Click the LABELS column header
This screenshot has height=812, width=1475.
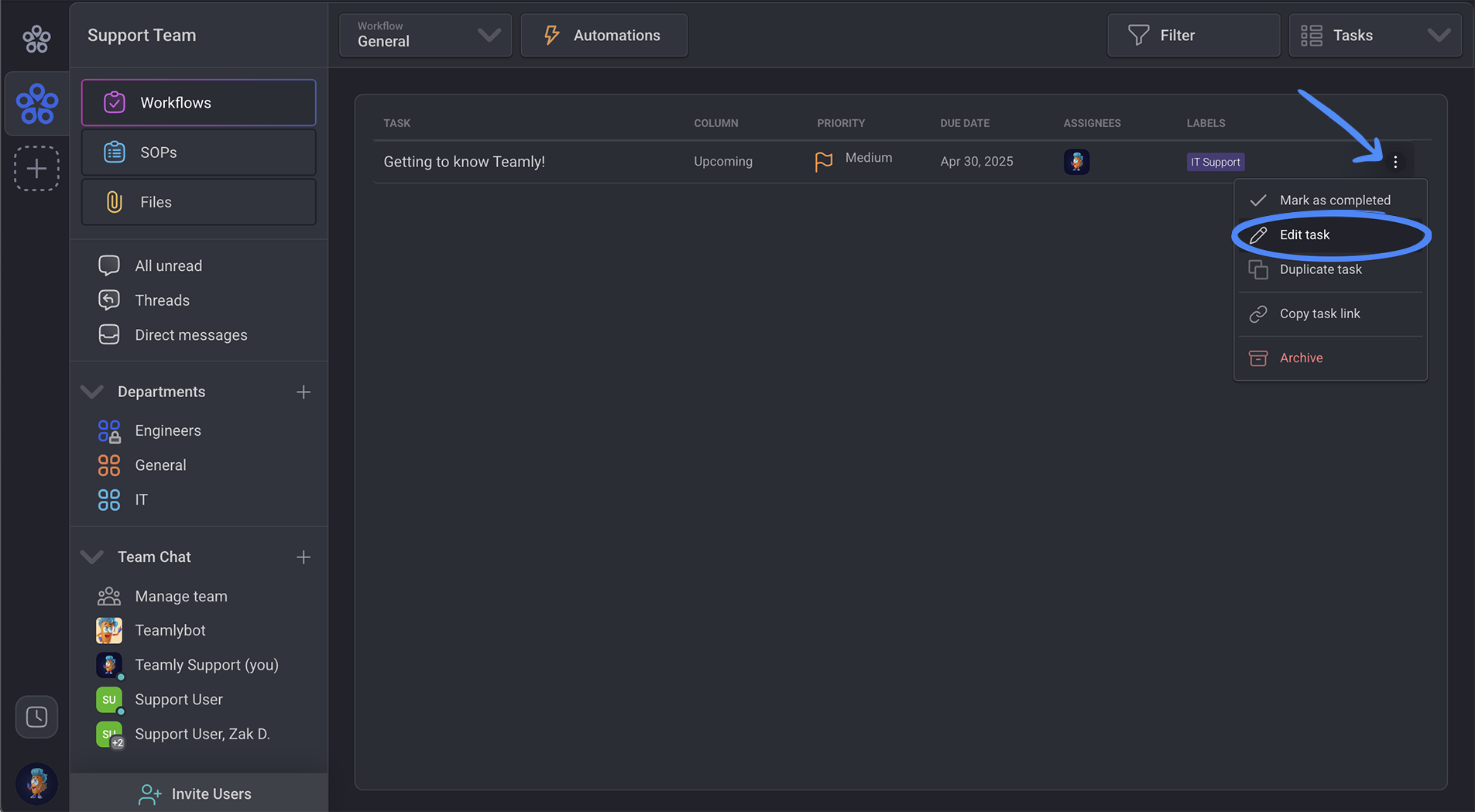[1206, 123]
